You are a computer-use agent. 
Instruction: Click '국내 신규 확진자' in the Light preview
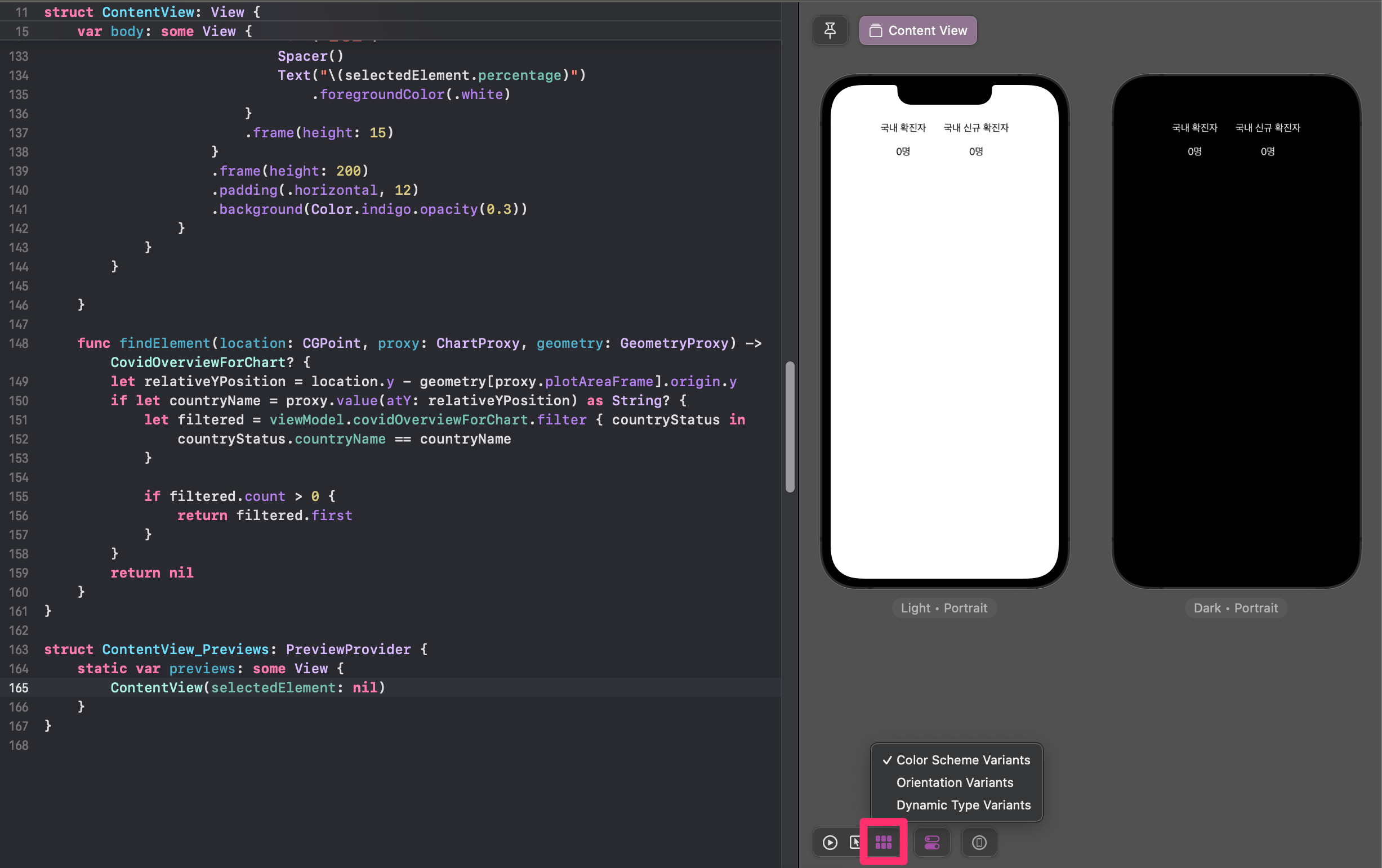[975, 127]
